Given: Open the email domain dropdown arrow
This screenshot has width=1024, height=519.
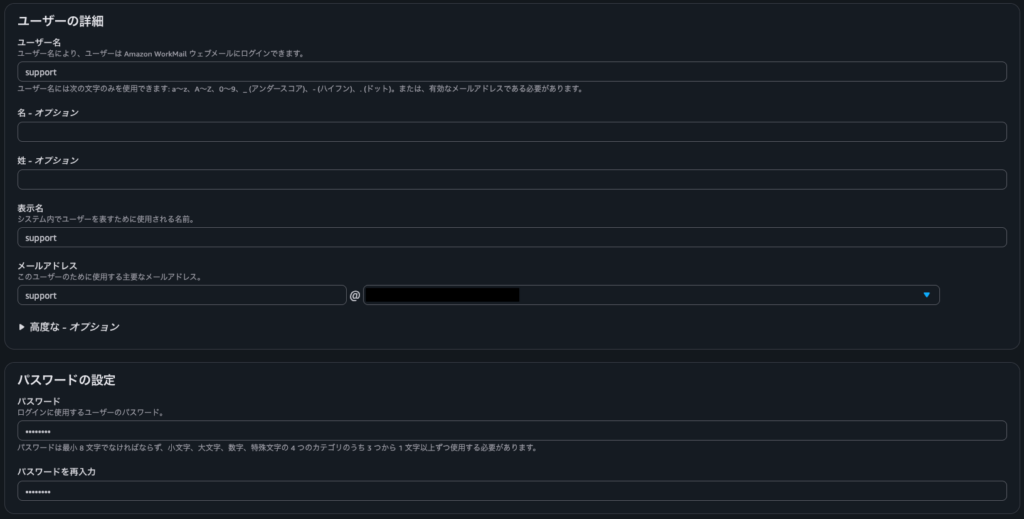Looking at the screenshot, I should click(926, 295).
